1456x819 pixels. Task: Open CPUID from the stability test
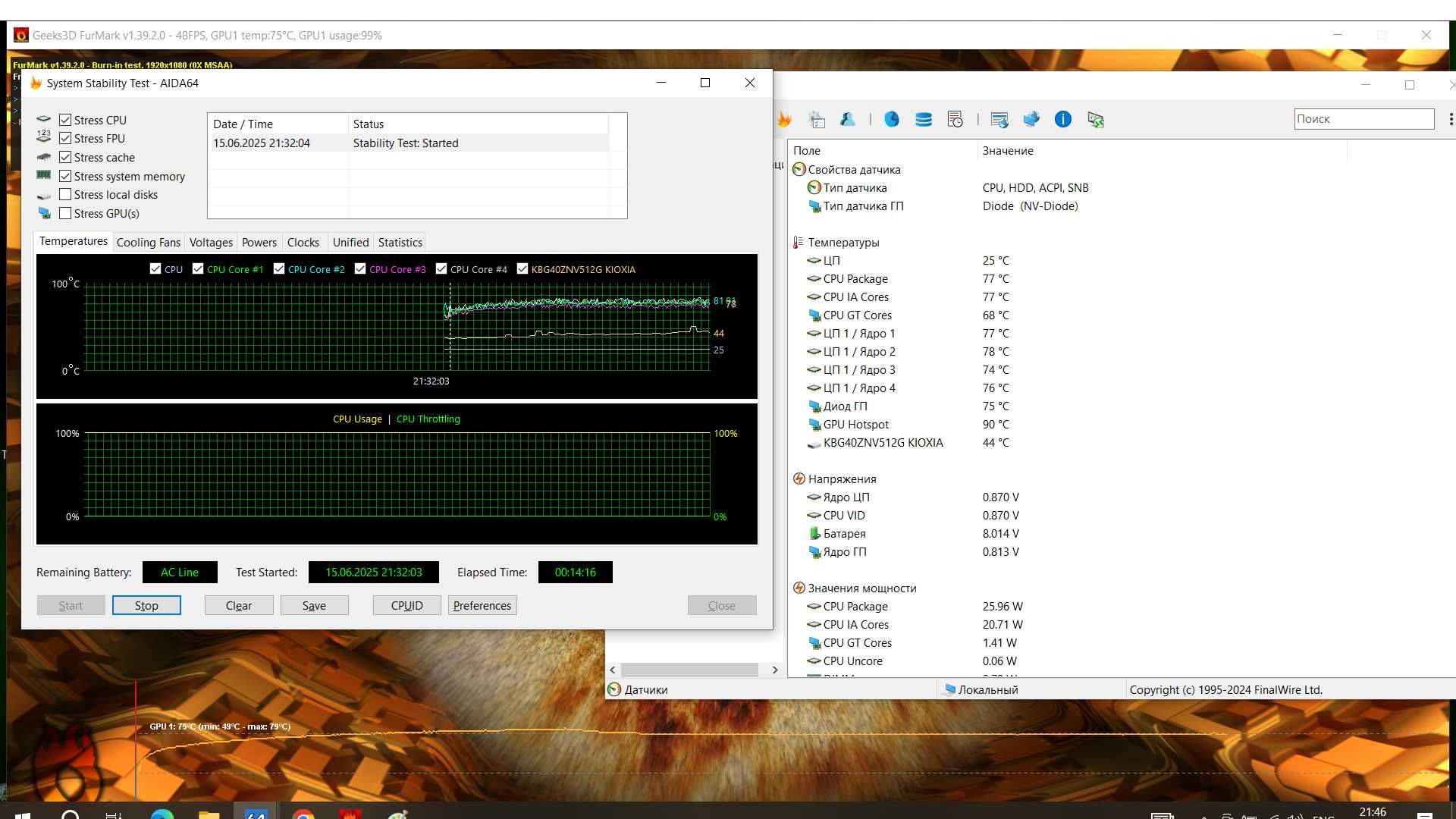pyautogui.click(x=407, y=605)
